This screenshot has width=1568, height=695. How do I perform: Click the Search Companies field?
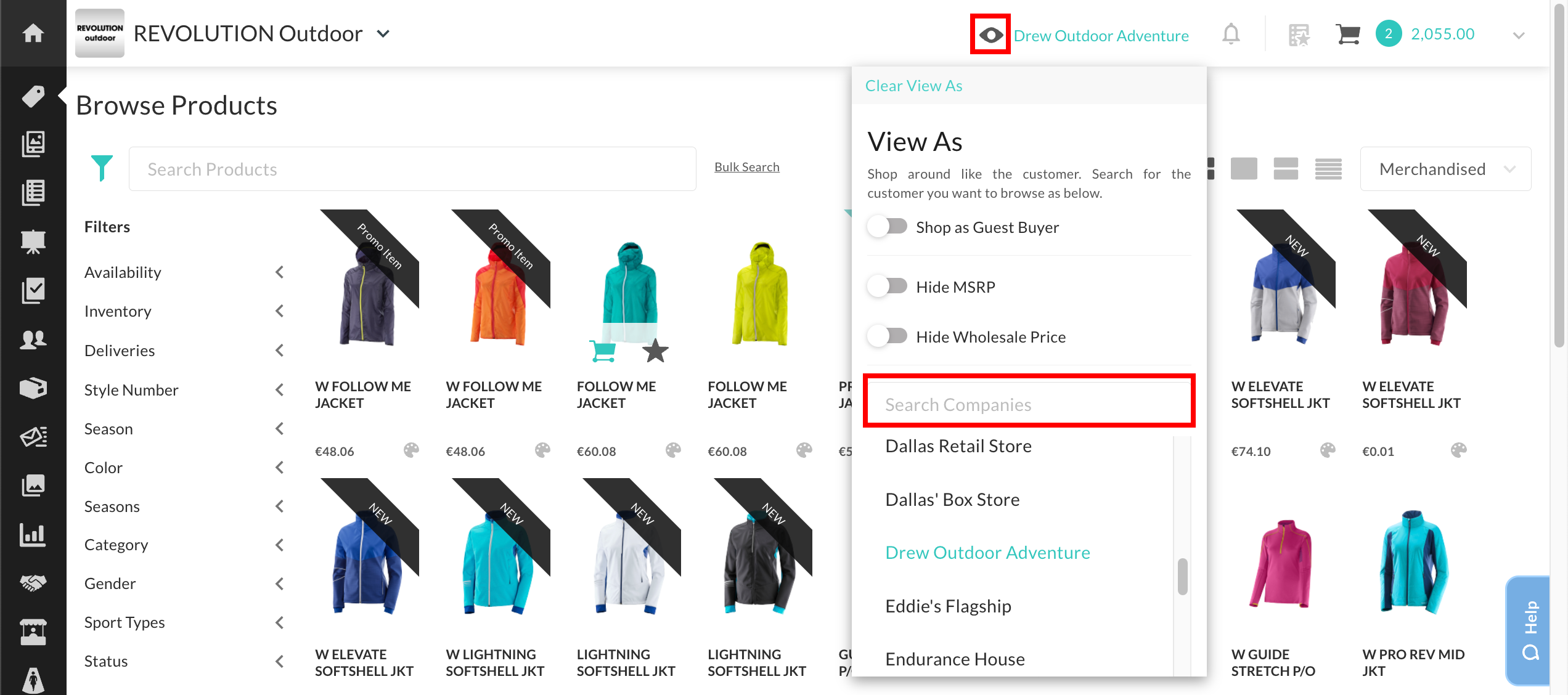(1029, 404)
